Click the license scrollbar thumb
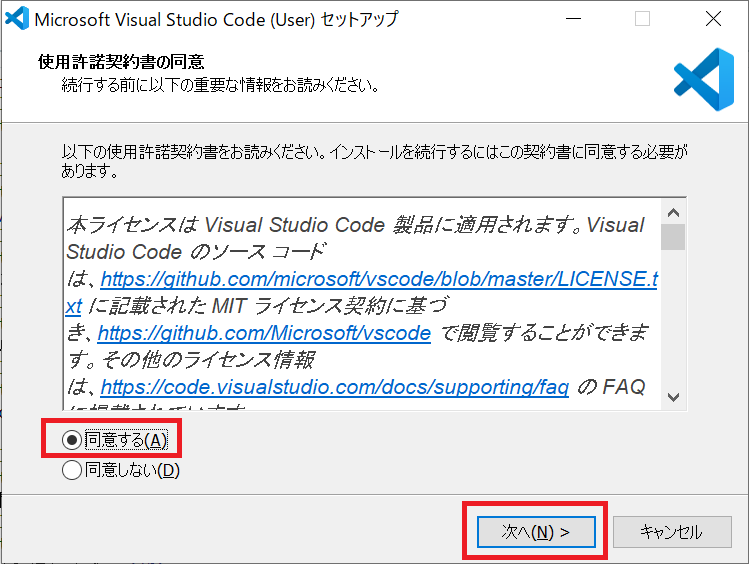 coord(674,237)
